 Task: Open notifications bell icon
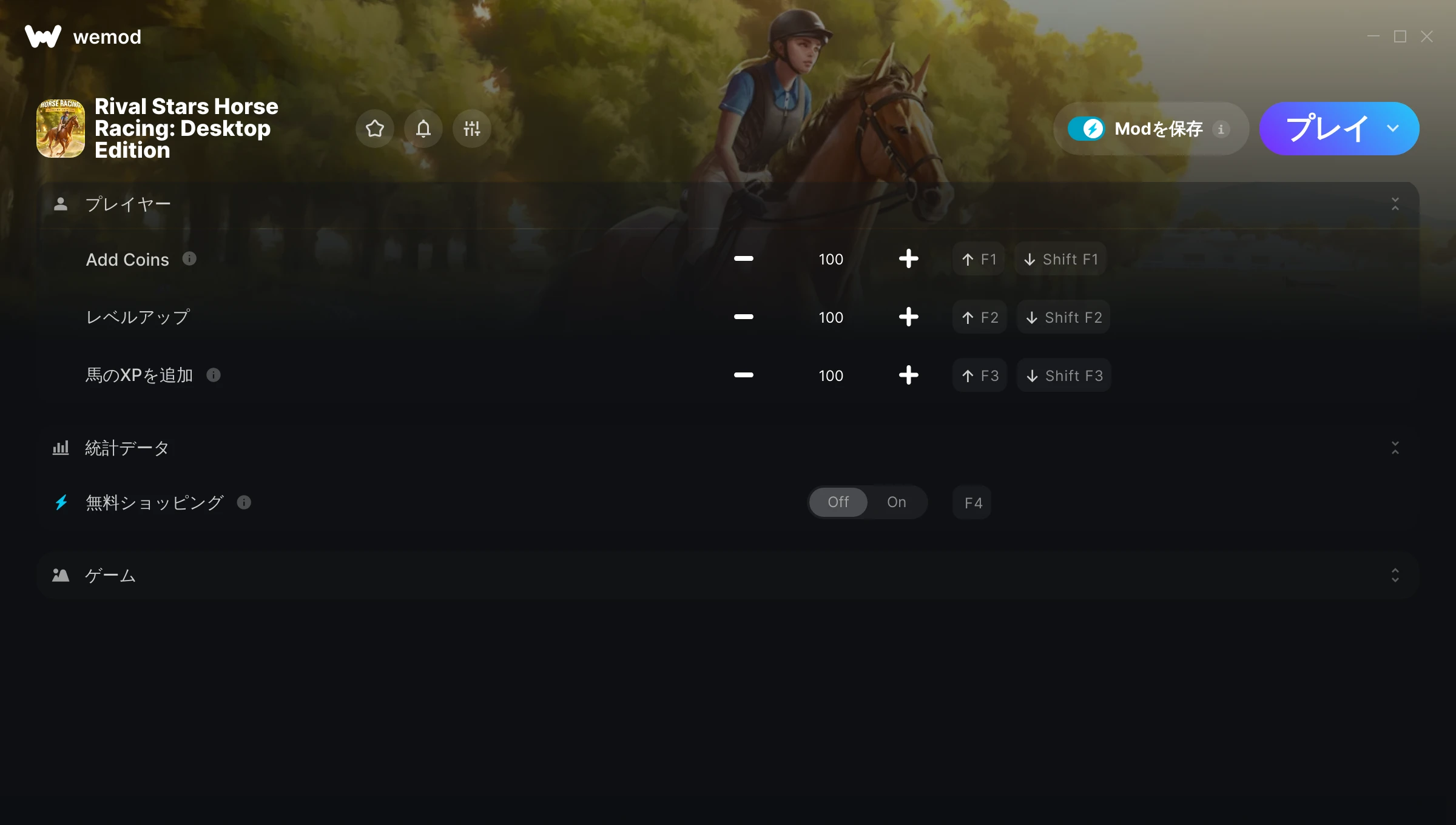tap(423, 129)
